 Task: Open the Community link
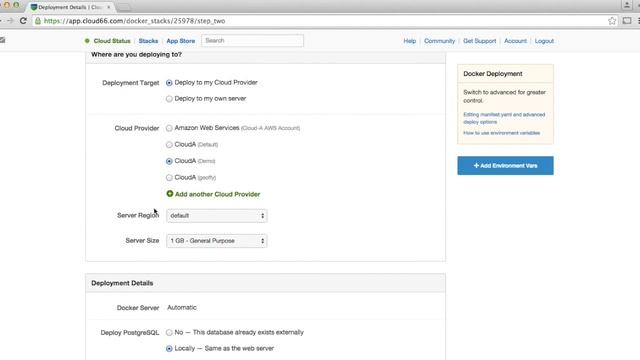[439, 41]
